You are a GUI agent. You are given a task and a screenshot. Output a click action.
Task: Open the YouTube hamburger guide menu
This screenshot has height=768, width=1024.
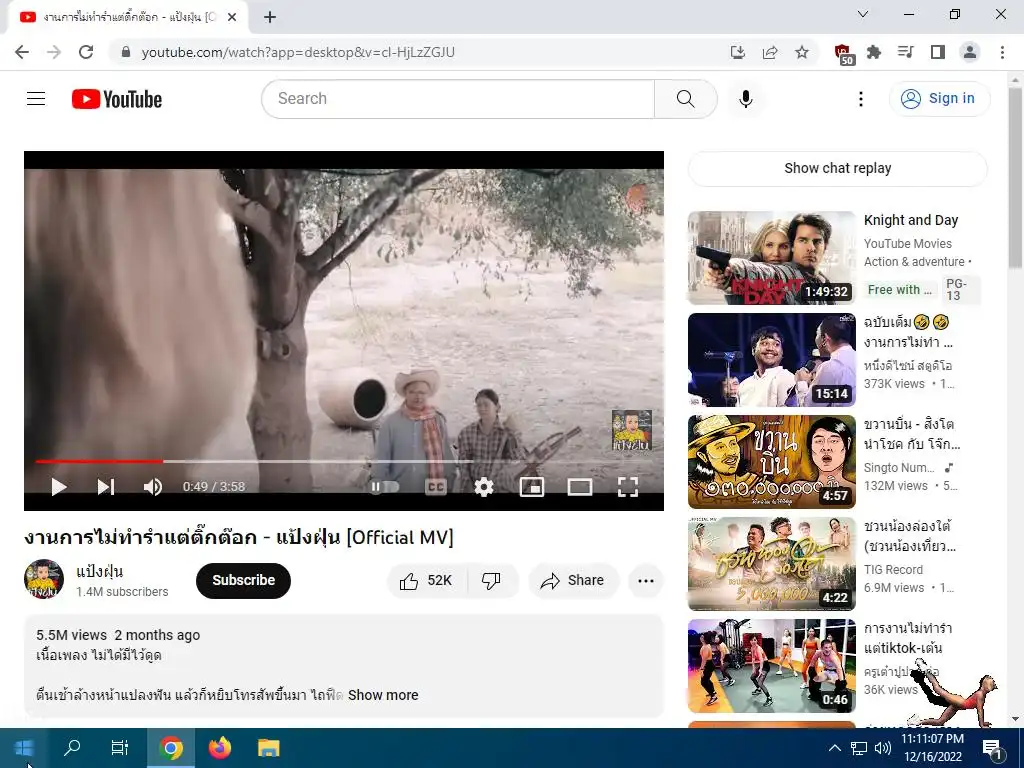point(36,99)
